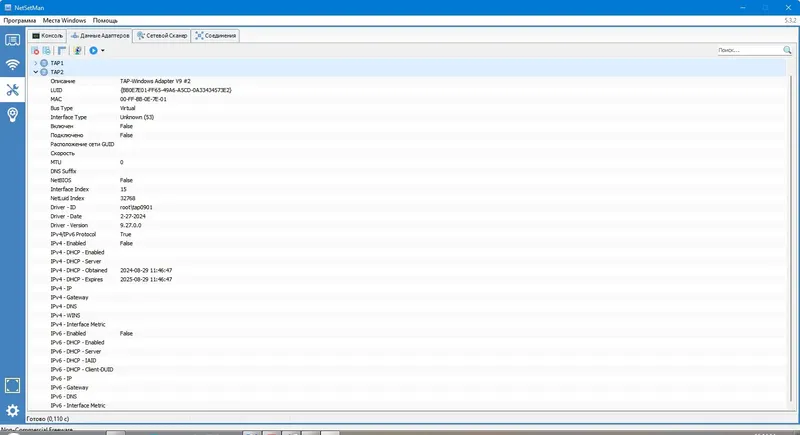Select the Bus Type row
Image resolution: width=800 pixels, height=435 pixels.
pyautogui.click(x=408, y=108)
